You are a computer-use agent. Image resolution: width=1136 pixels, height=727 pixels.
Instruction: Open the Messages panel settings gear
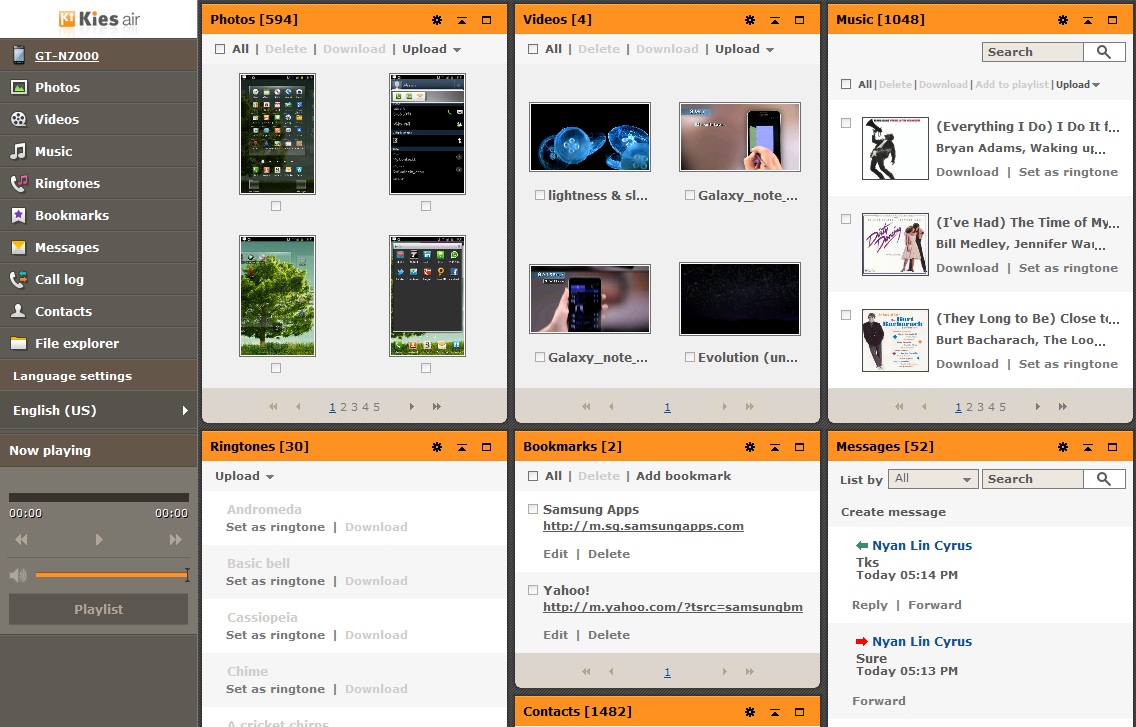pos(1063,447)
